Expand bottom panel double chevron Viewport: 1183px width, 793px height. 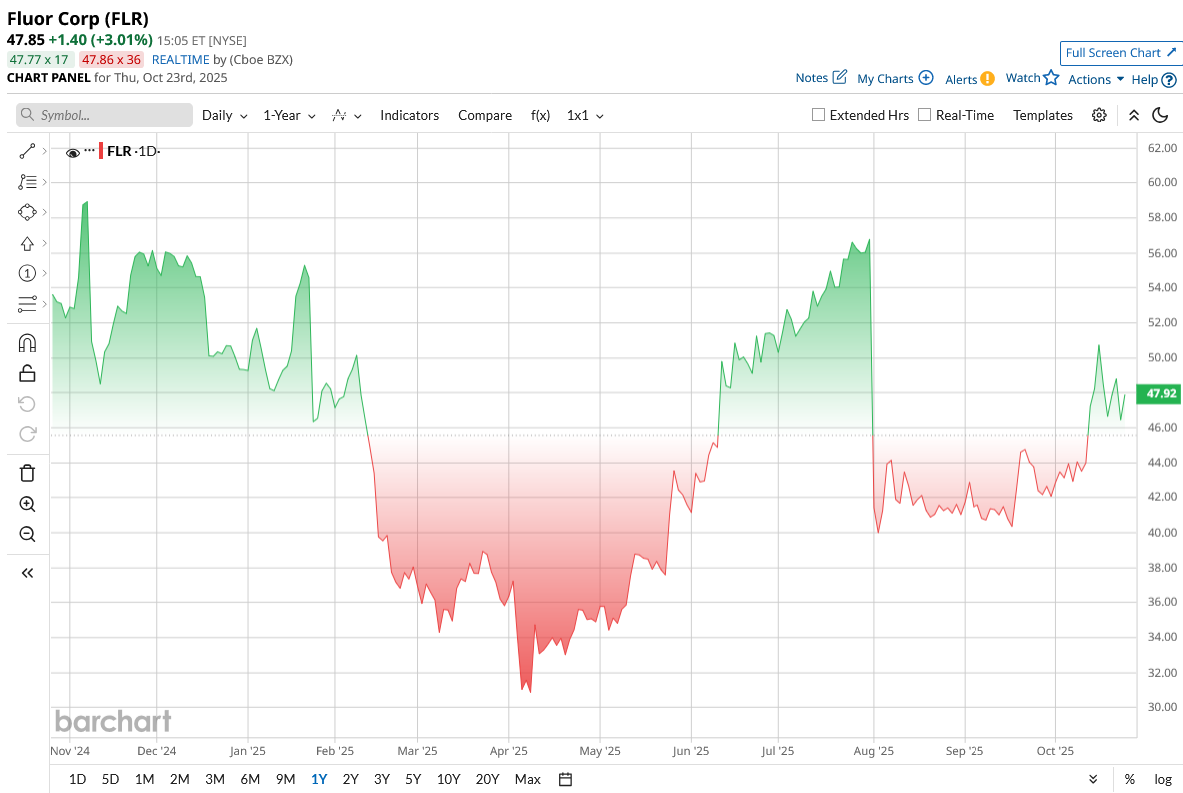(x=1093, y=779)
